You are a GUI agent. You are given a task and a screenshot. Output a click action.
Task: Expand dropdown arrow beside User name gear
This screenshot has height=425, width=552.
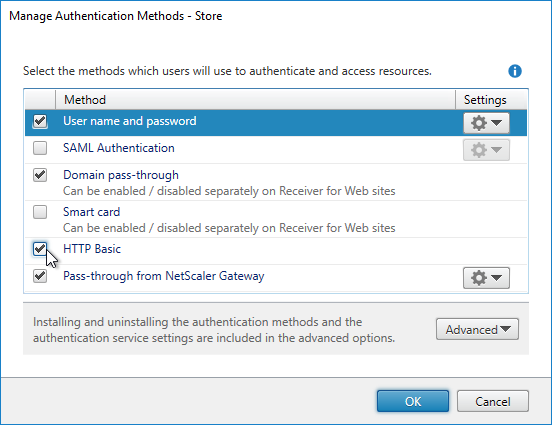[496, 123]
